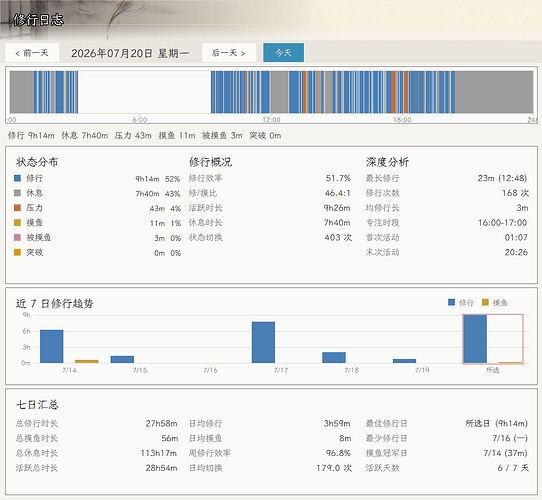The height and width of the screenshot is (500, 542).
Task: Click the 日均修行 value 3h59m
Action: tap(337, 424)
